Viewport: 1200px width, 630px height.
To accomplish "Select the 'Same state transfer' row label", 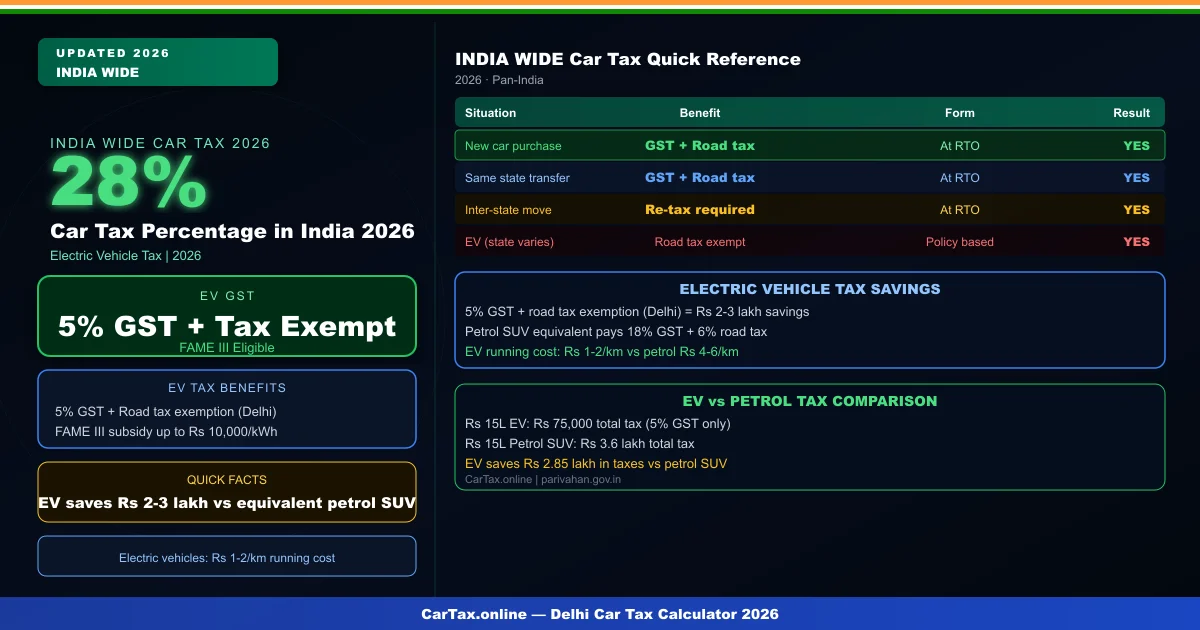I will point(517,178).
